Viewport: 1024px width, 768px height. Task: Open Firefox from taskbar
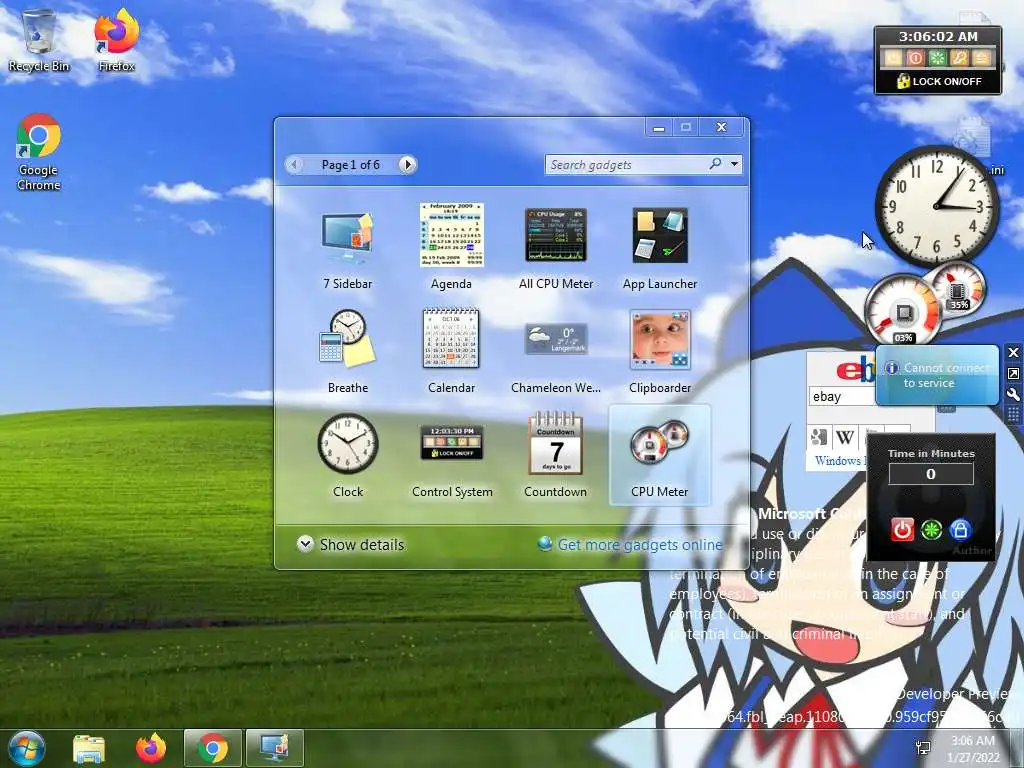[151, 748]
